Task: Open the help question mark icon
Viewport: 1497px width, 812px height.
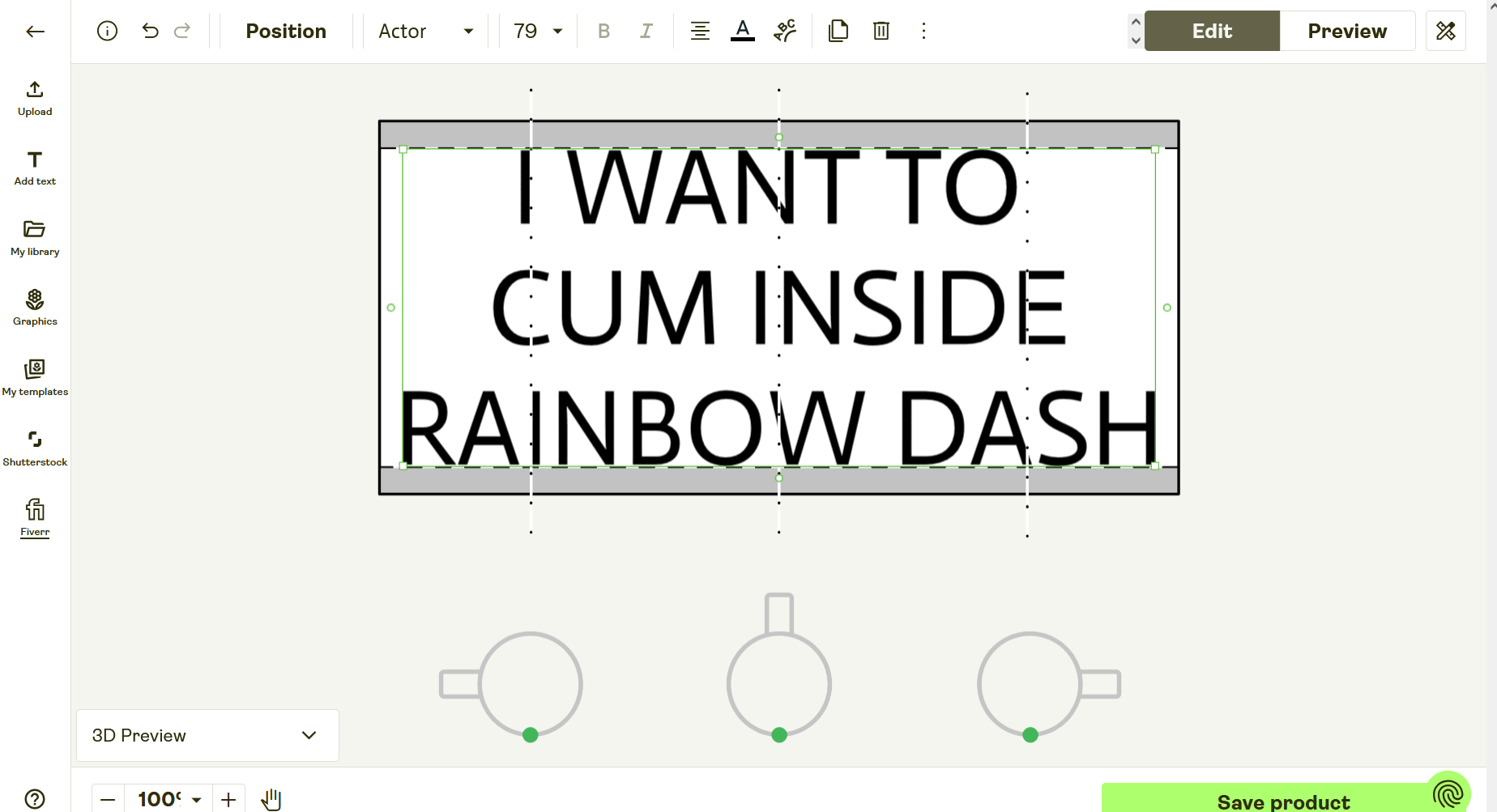Action: click(x=35, y=799)
